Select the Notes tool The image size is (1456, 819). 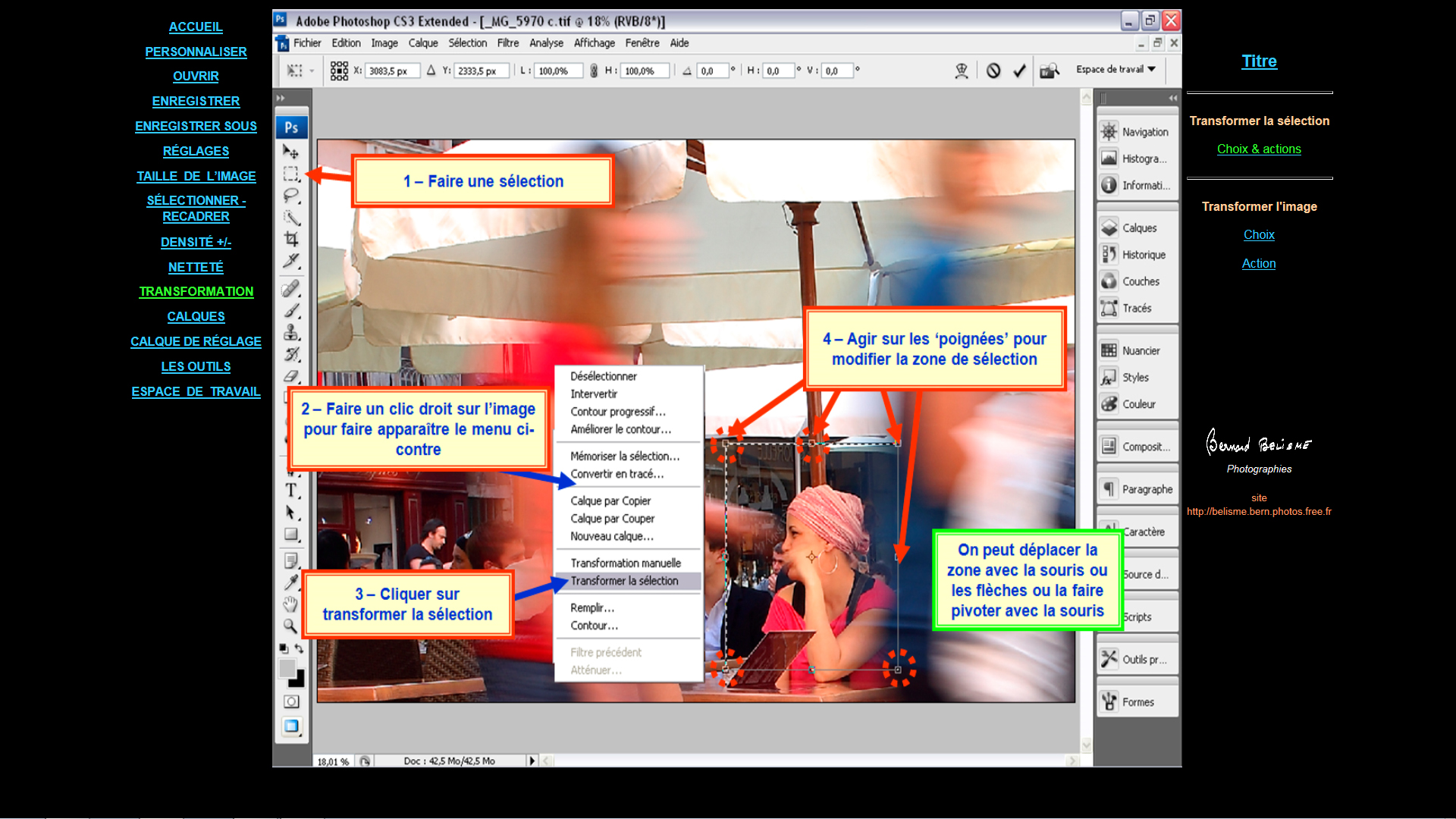click(291, 561)
